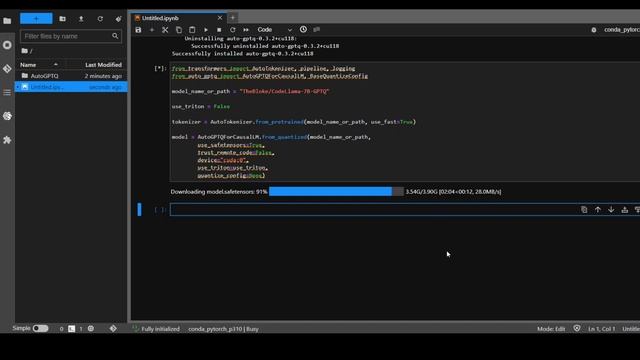640x360 pixels.
Task: Open the running terminals and kernels sidebar
Action: [7, 45]
